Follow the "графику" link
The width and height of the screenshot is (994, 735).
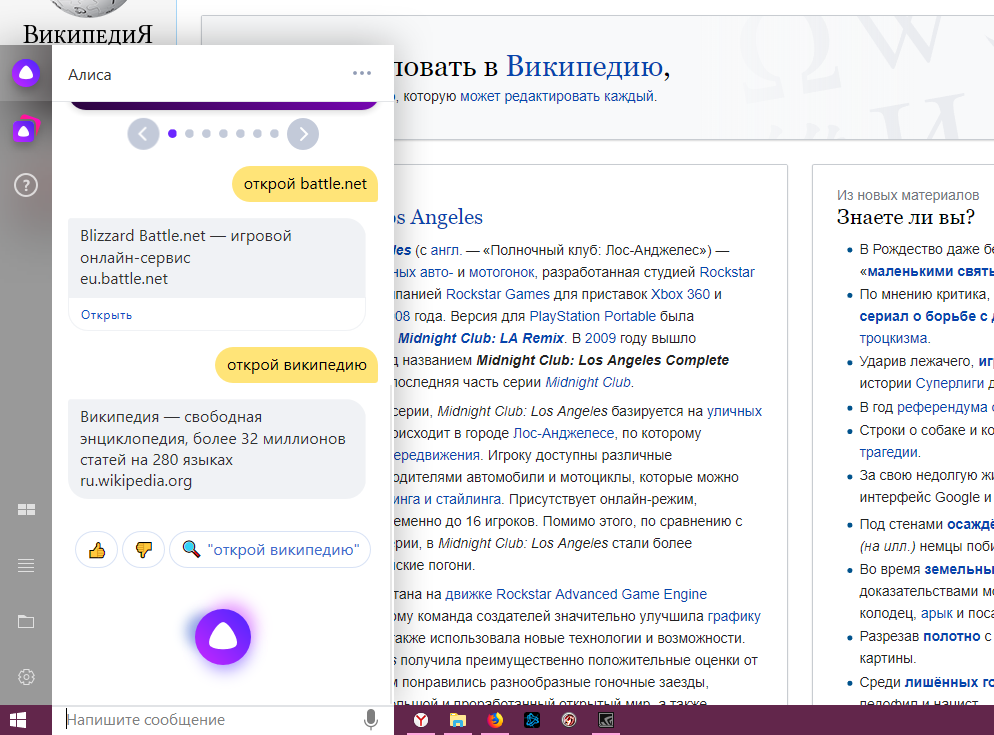click(x=734, y=616)
